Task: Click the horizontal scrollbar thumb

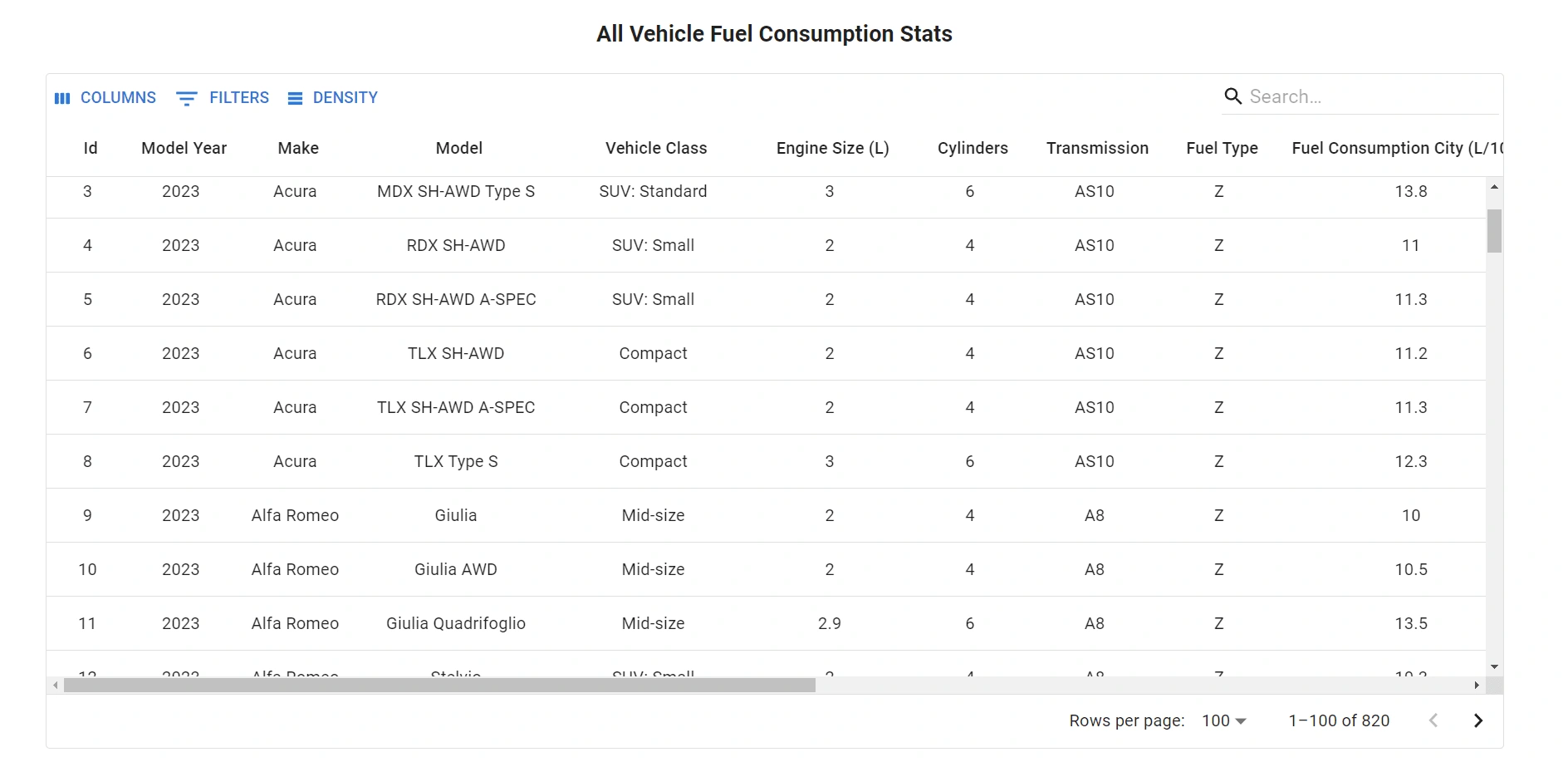Action: [x=439, y=686]
